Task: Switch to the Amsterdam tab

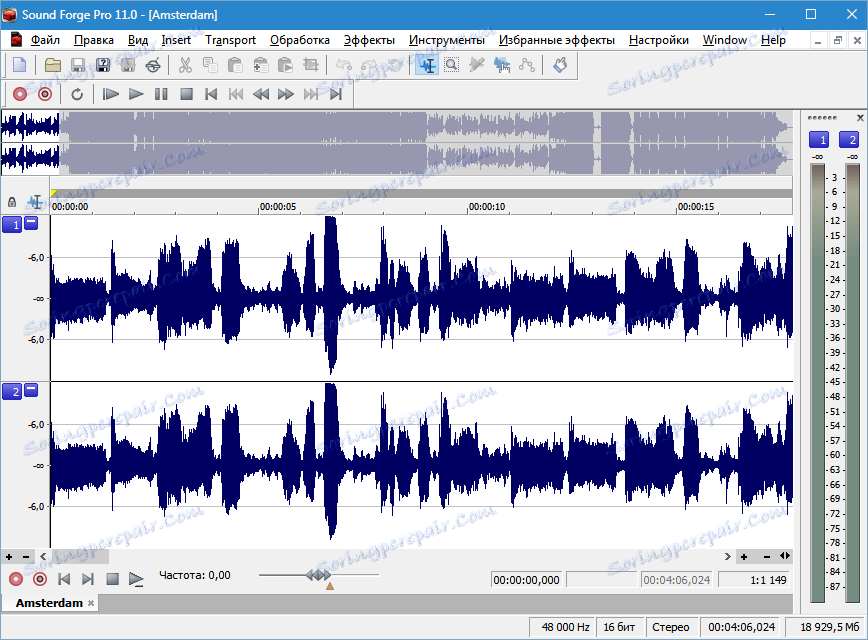Action: tap(49, 604)
